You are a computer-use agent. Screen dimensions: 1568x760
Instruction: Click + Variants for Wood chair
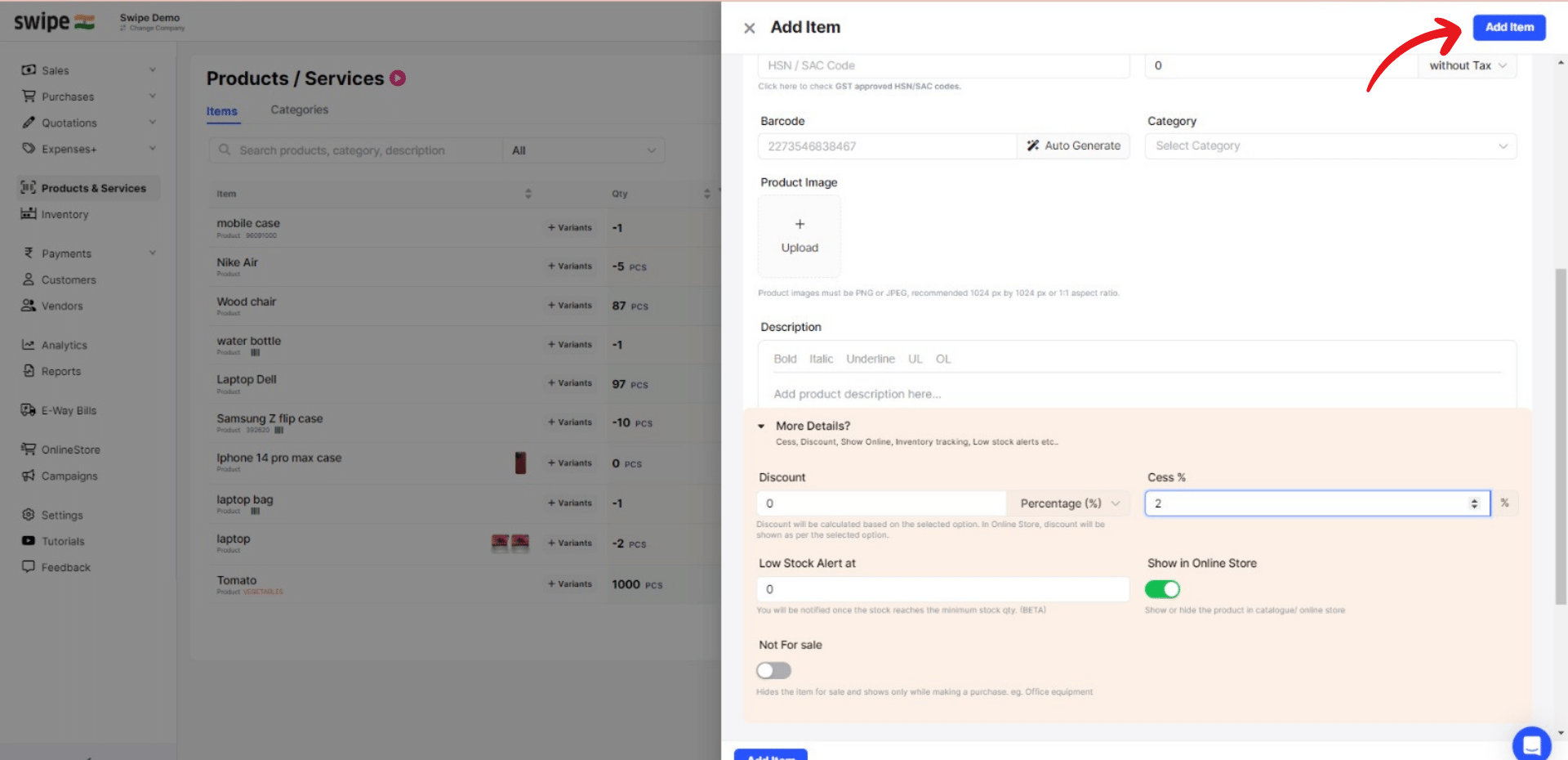[x=570, y=306]
